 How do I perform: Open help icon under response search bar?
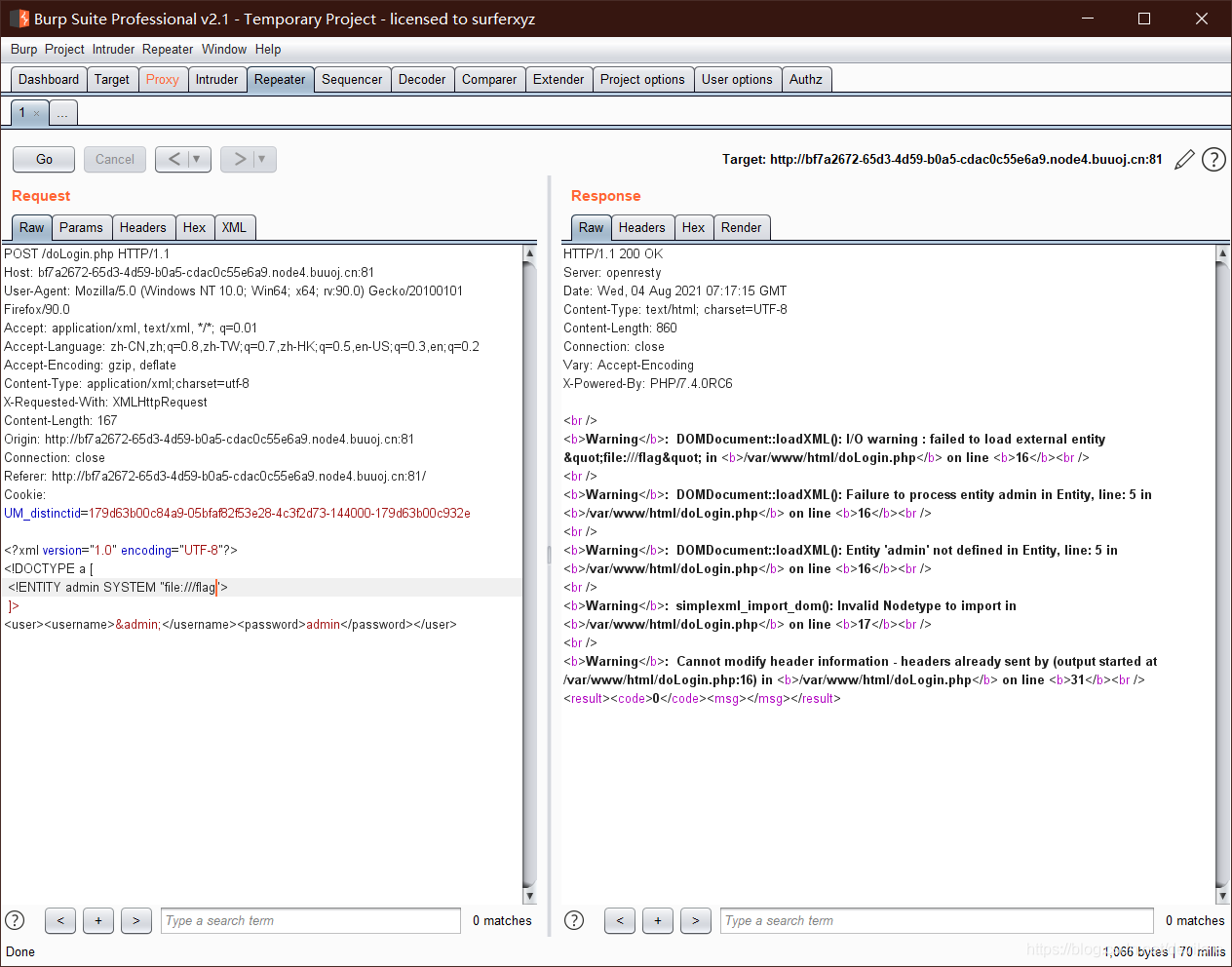coord(574,920)
